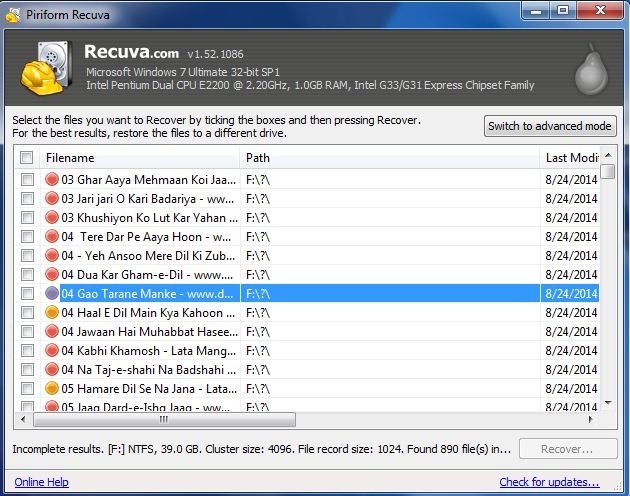630x496 pixels.
Task: Select file 04 Tere Dar Pe Aaya Hoon
Action: [x=146, y=237]
